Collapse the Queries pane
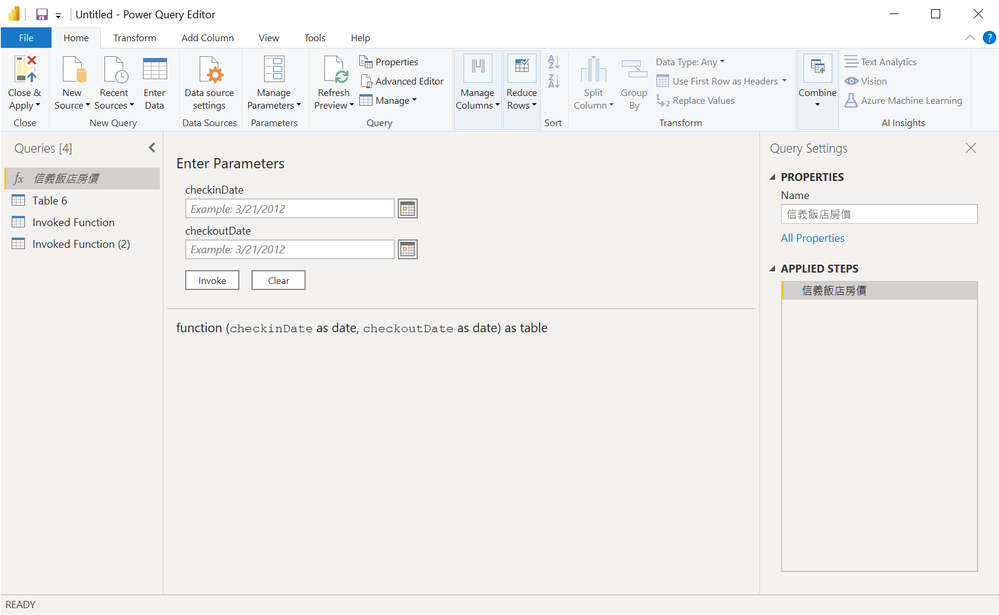 click(x=152, y=148)
